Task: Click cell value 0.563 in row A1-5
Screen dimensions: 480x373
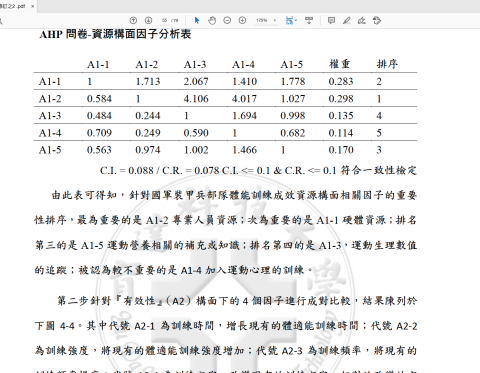Action: pyautogui.click(x=99, y=150)
